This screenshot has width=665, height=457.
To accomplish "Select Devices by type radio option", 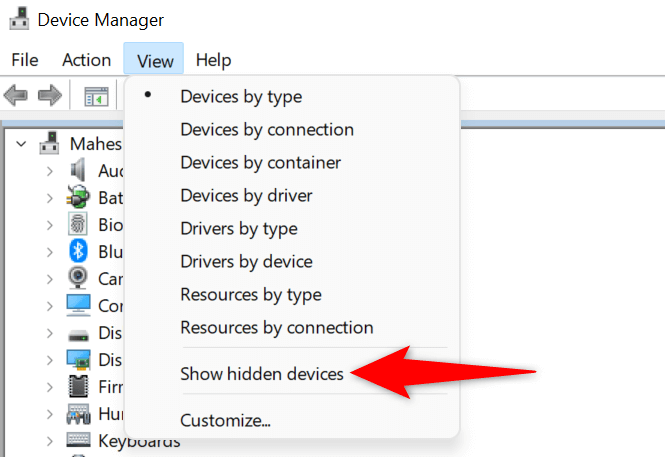I will (x=241, y=97).
